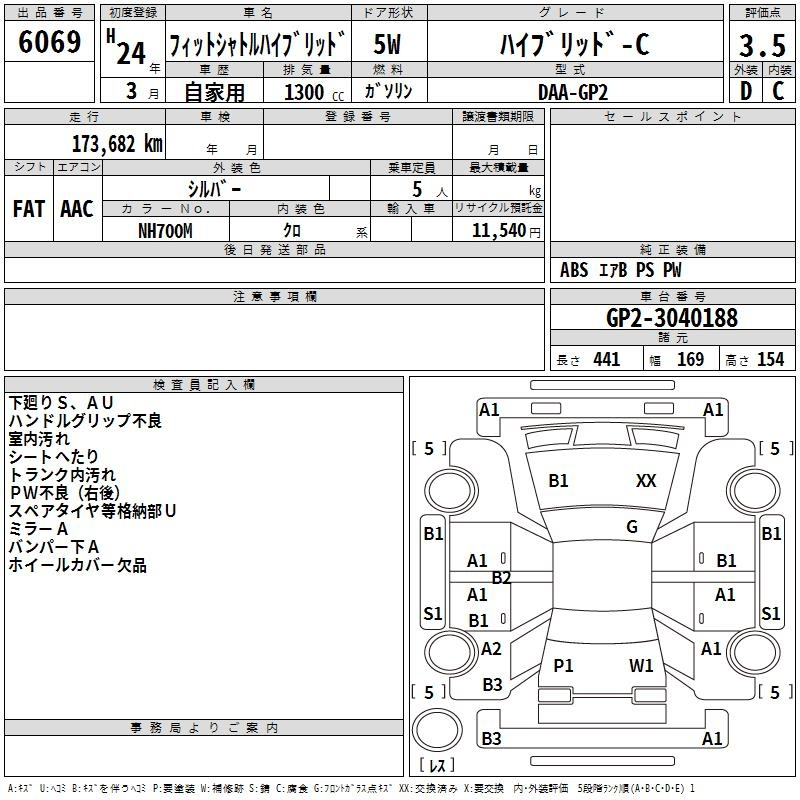Click the car name フィットシャトルハイブリッド

pyautogui.click(x=258, y=44)
